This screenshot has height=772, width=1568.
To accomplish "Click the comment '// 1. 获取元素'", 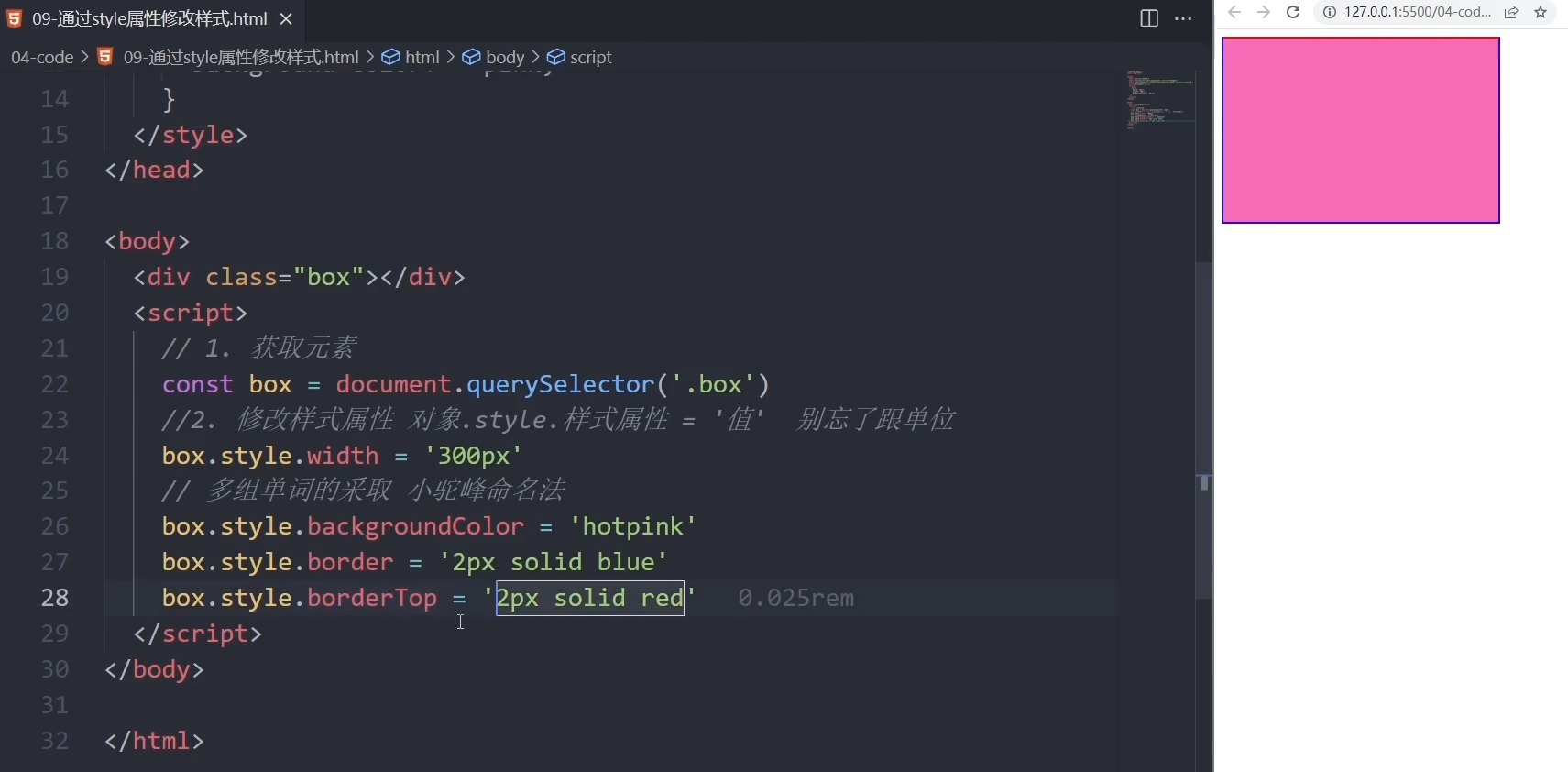I will tap(259, 348).
